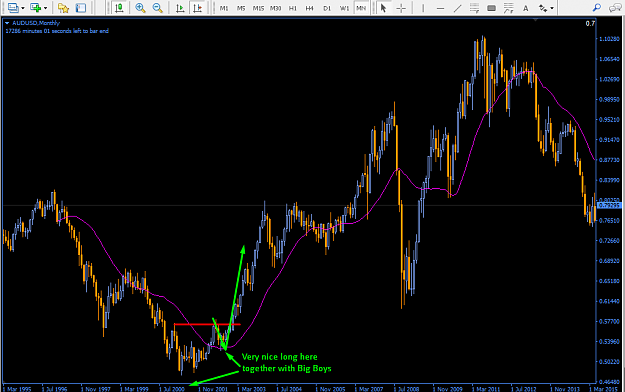This screenshot has height=392, width=625.
Task: Zoom in on the chart
Action: [140, 8]
